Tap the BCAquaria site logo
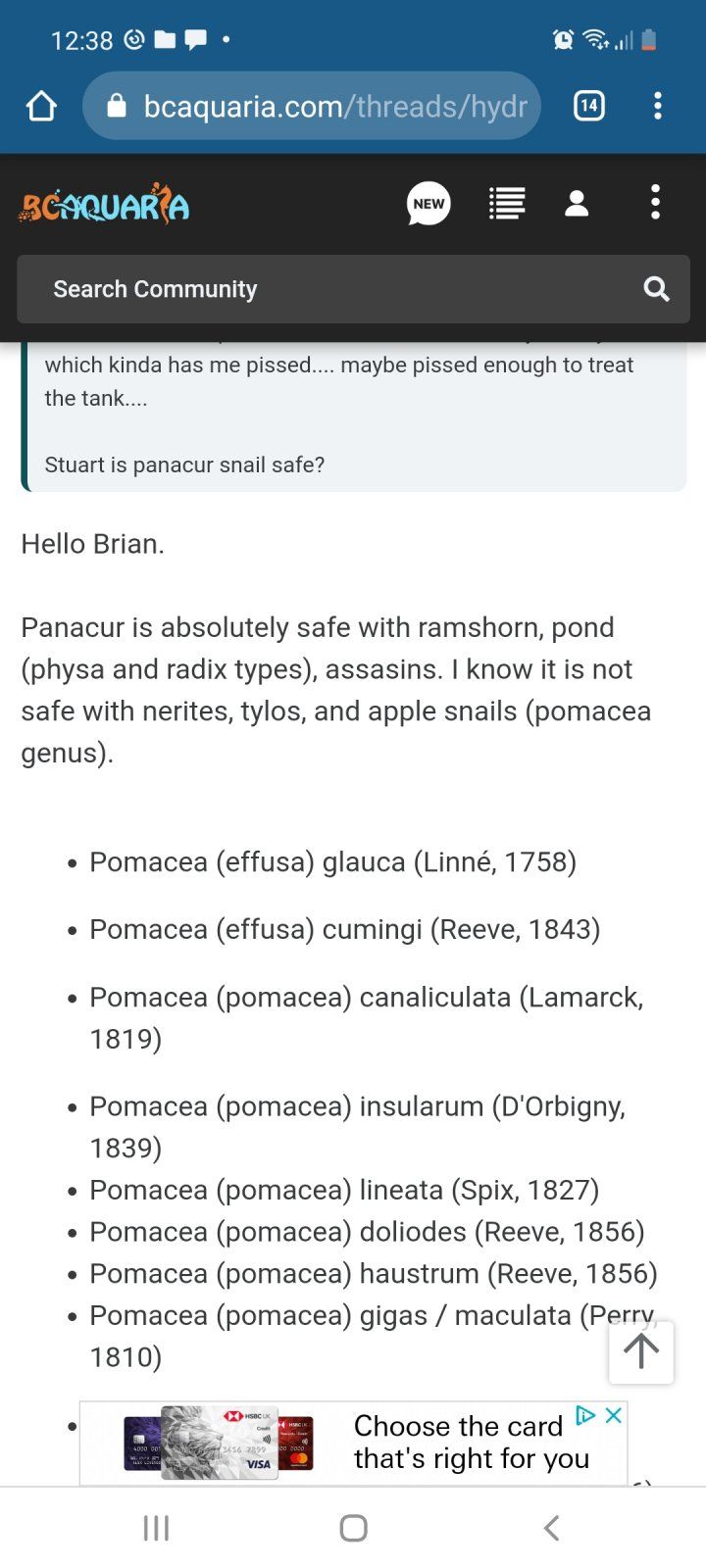 (104, 204)
